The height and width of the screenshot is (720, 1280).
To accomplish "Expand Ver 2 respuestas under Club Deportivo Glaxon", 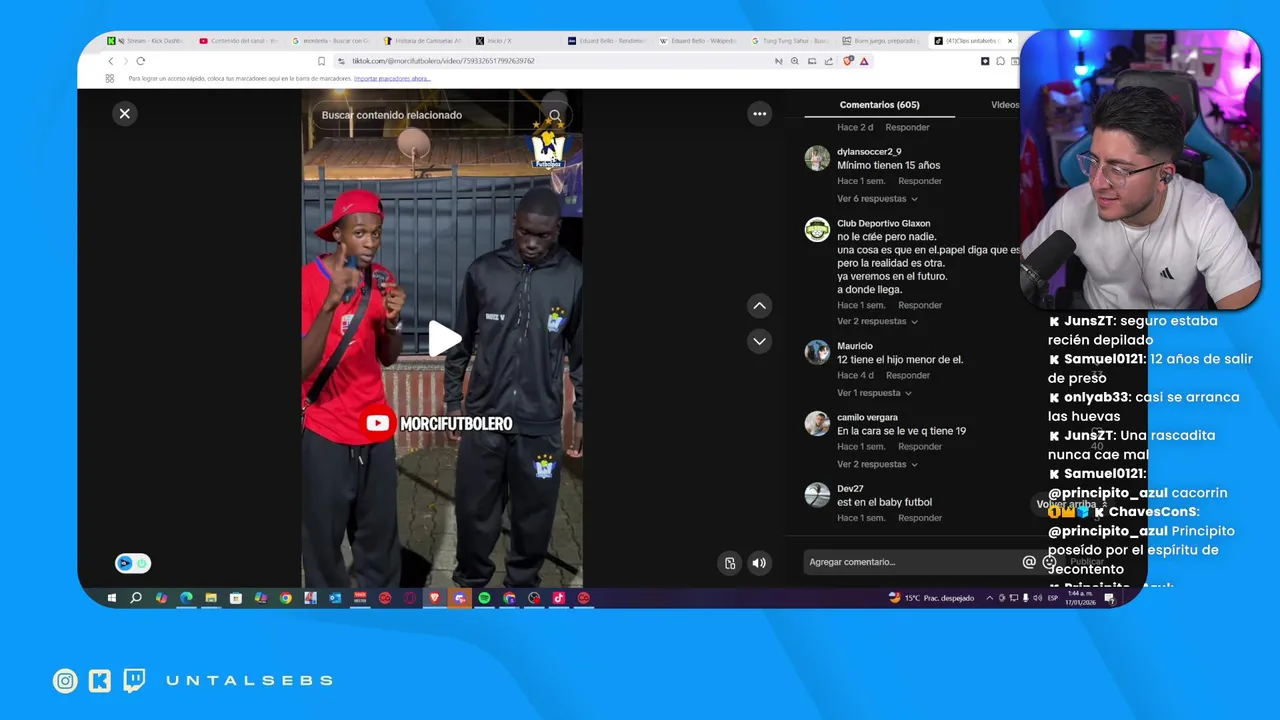I will tap(877, 321).
